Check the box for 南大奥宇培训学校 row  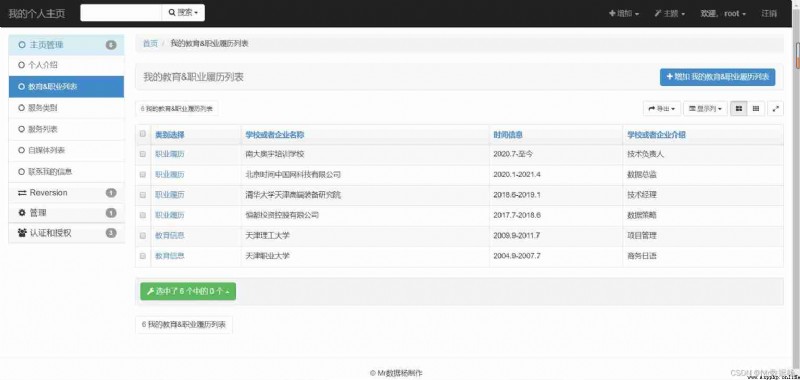143,154
